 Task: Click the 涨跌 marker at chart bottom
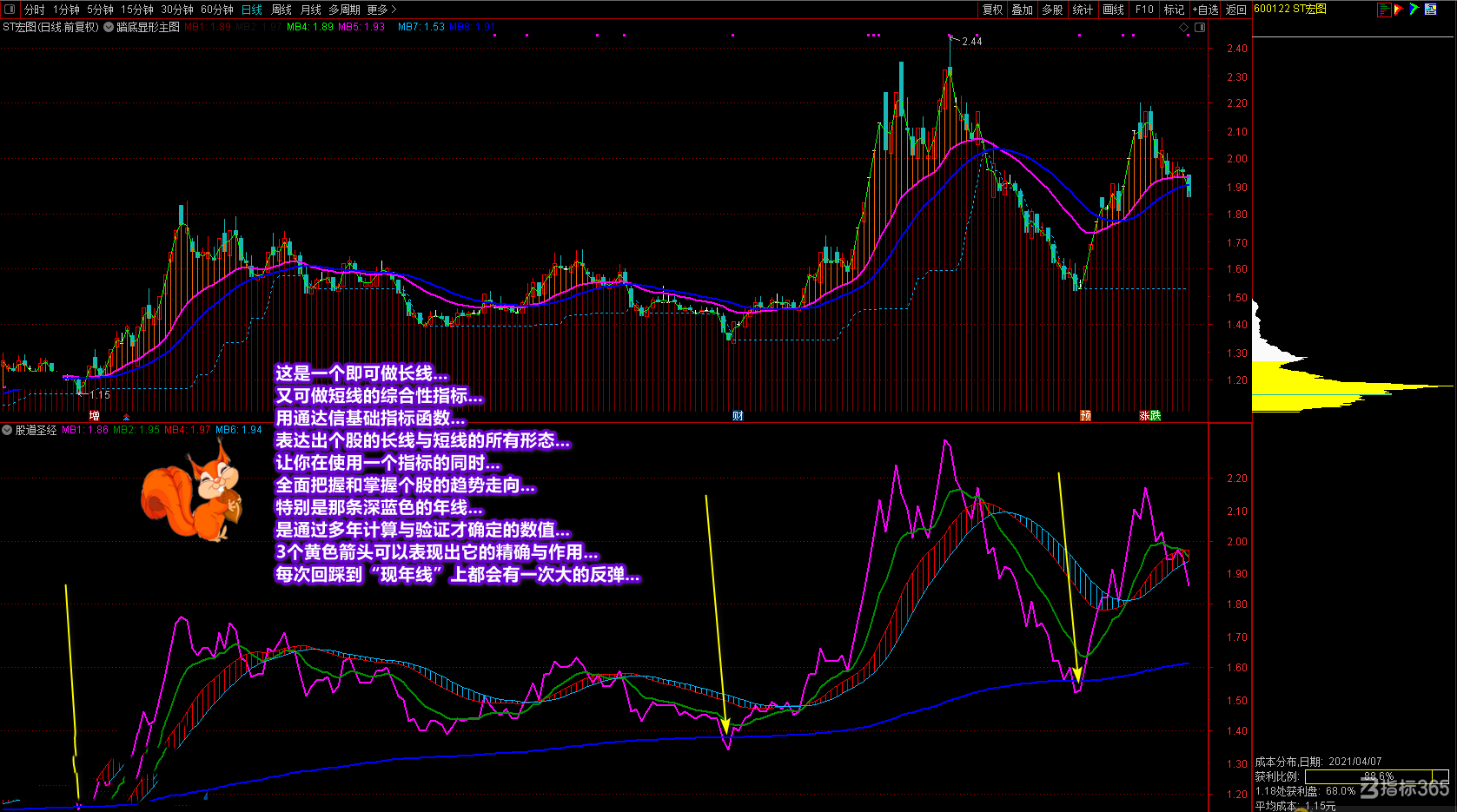coord(1150,416)
